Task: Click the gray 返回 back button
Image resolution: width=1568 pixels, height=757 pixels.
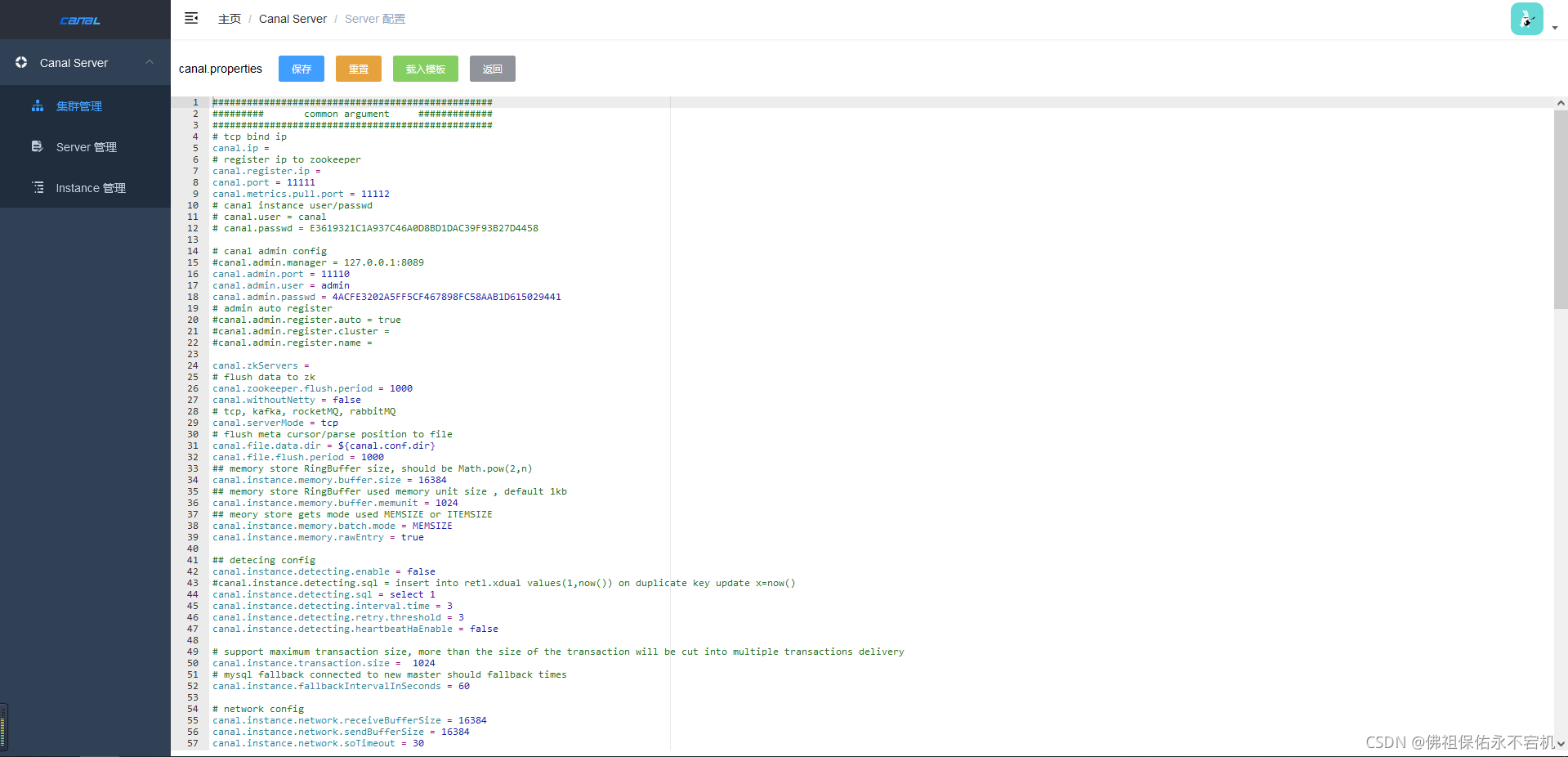Action: point(493,69)
